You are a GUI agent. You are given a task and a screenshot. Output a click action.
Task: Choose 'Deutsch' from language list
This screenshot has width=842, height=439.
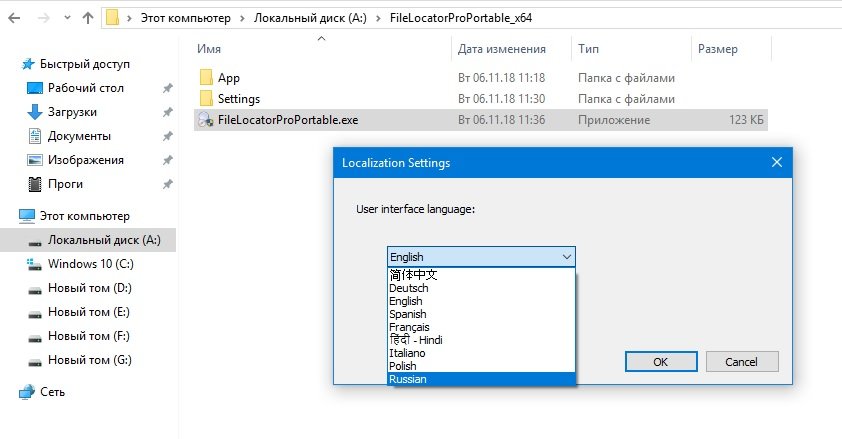pyautogui.click(x=481, y=288)
